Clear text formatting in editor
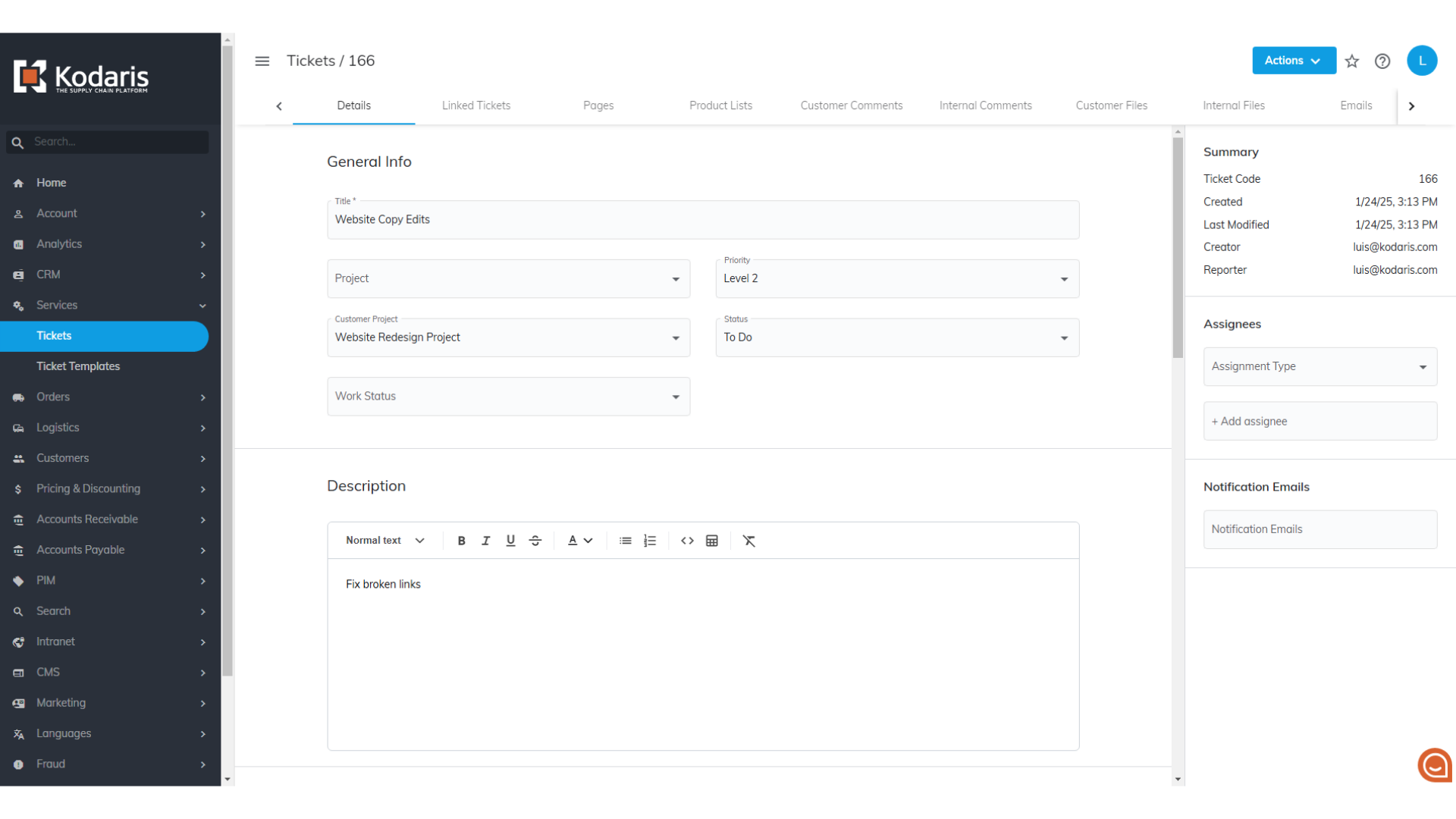 point(749,541)
